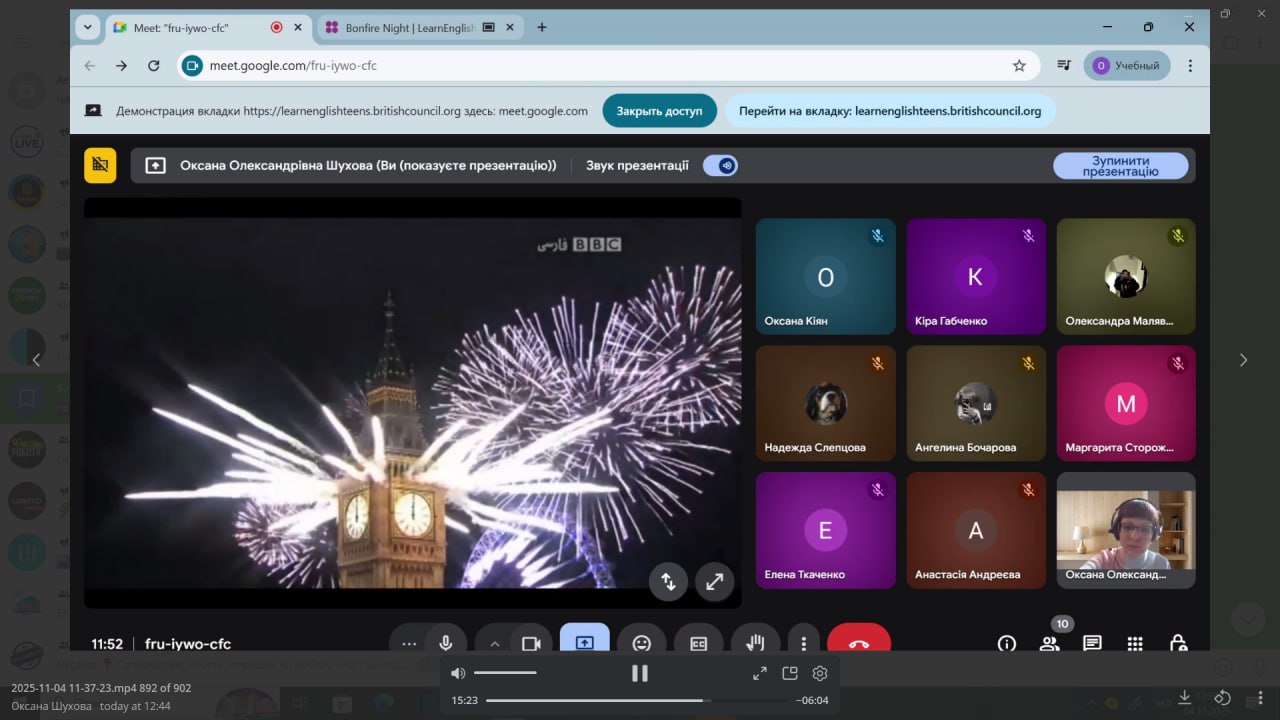Toggle the Звук презентації switch
The width and height of the screenshot is (1280, 720).
(721, 166)
